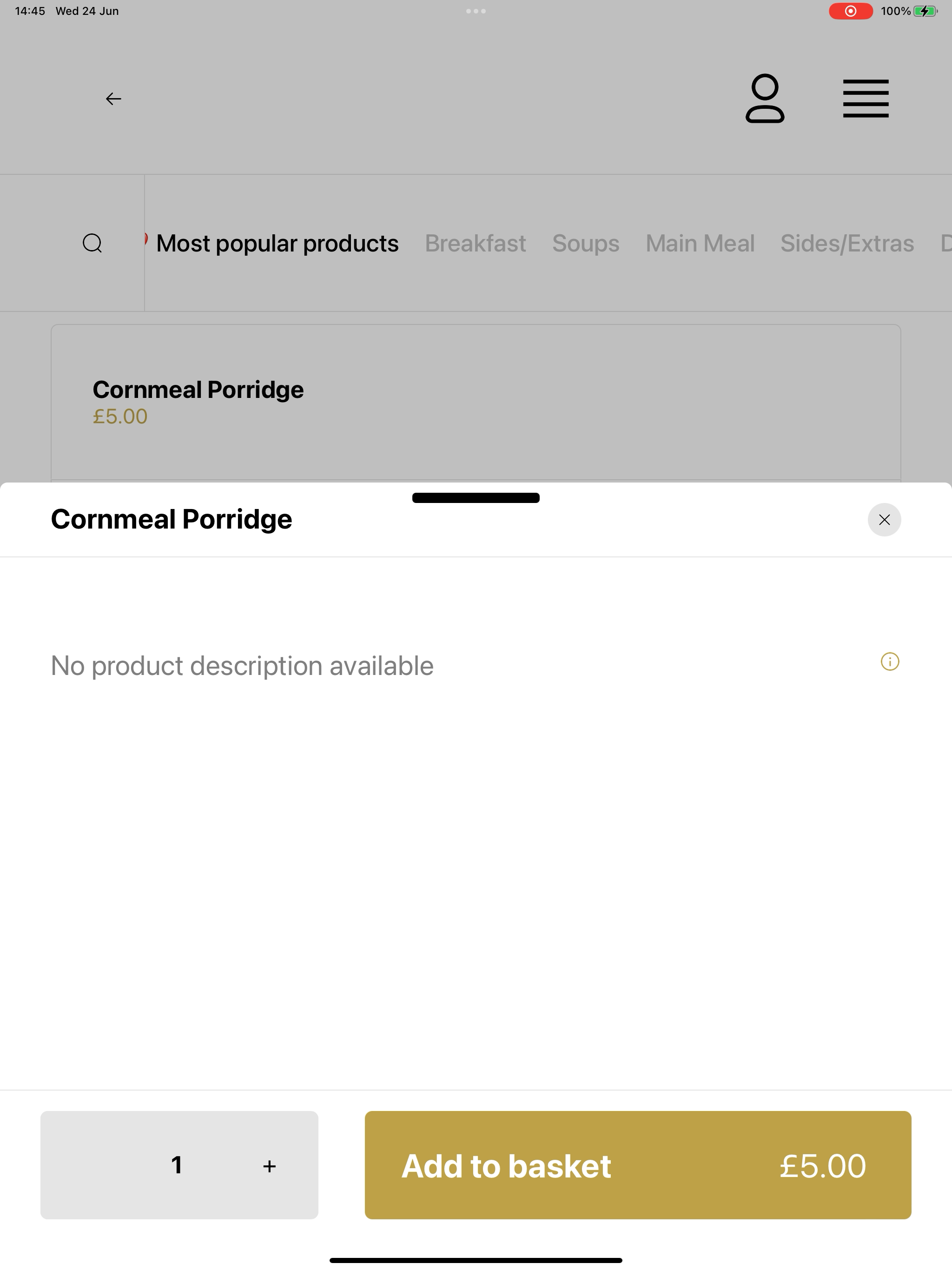Screen dimensions: 952x1270
Task: Tap the search magnifier icon
Action: [93, 243]
